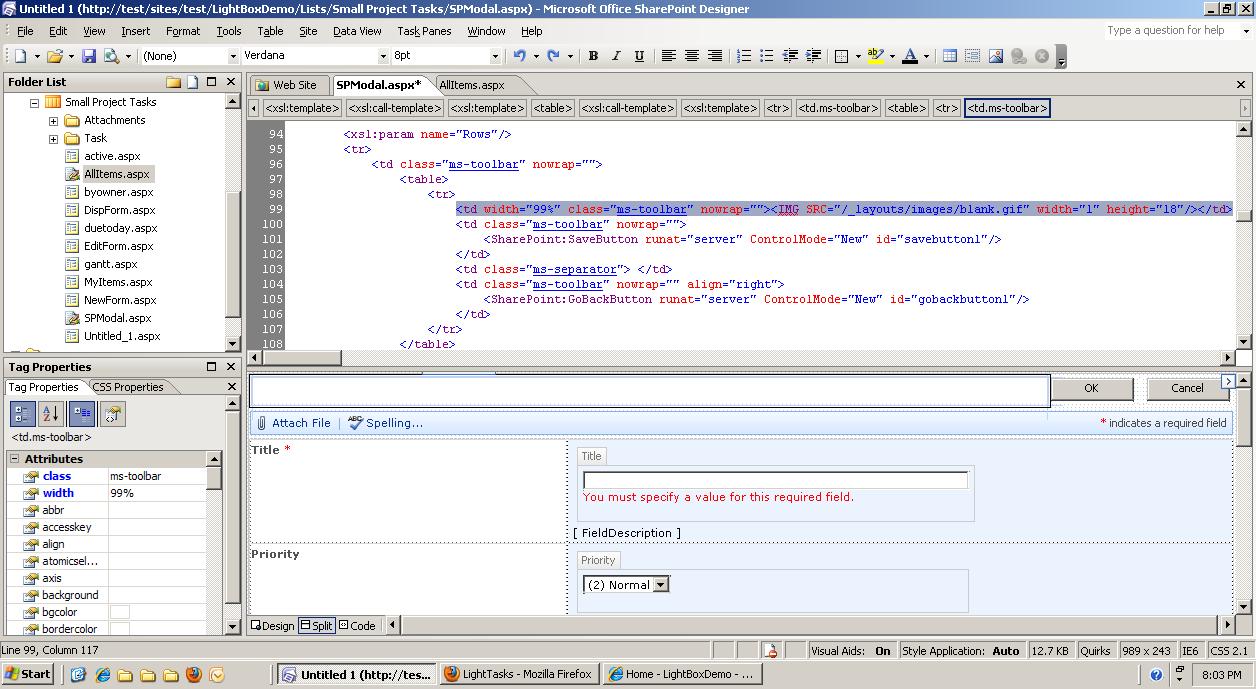Click the first <td.ms-toolbar> quick tag selector
Screen dimensions: 1256x689
tap(838, 108)
